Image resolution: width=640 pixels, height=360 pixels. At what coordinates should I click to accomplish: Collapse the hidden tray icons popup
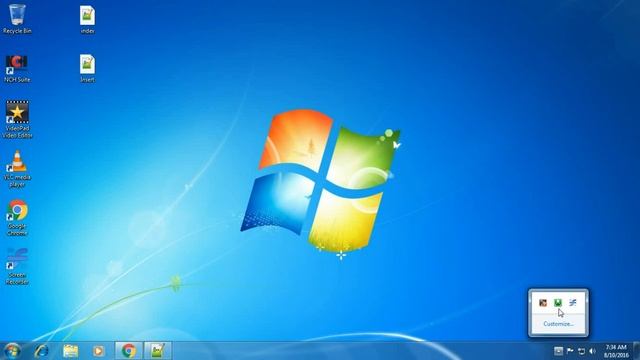coord(558,351)
